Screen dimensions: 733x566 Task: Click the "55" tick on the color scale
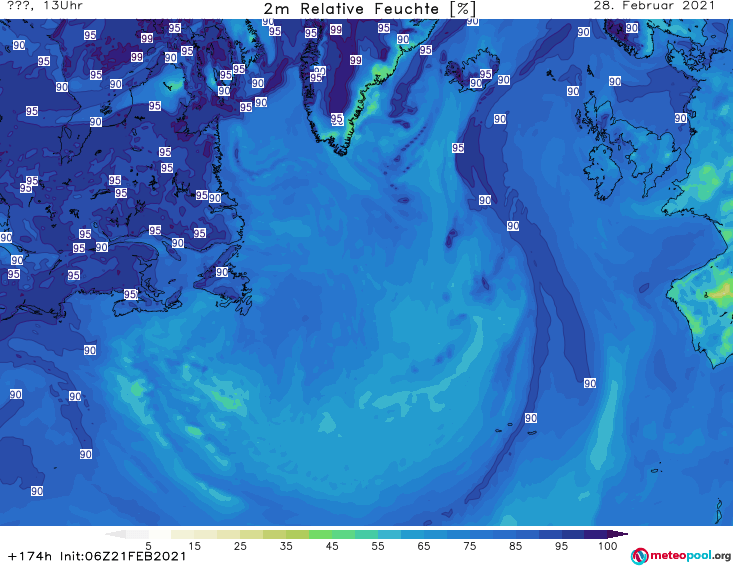click(378, 546)
